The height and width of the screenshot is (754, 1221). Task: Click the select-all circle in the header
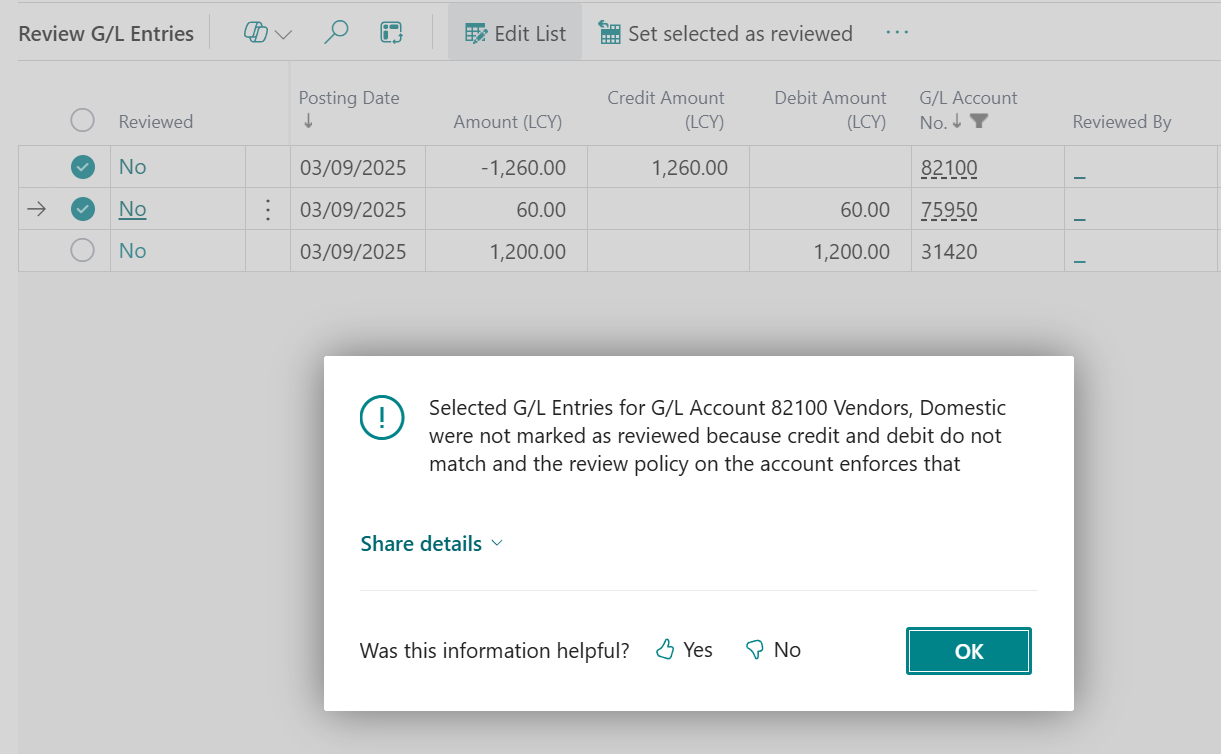coord(83,119)
